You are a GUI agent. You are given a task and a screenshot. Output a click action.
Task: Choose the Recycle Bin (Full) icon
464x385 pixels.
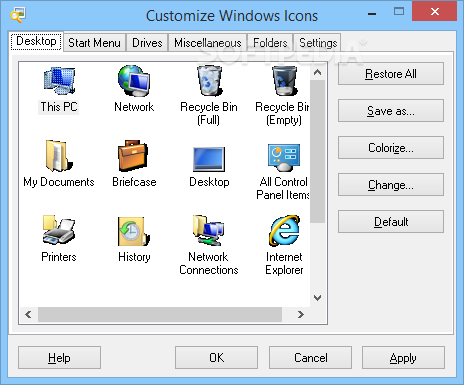[209, 81]
